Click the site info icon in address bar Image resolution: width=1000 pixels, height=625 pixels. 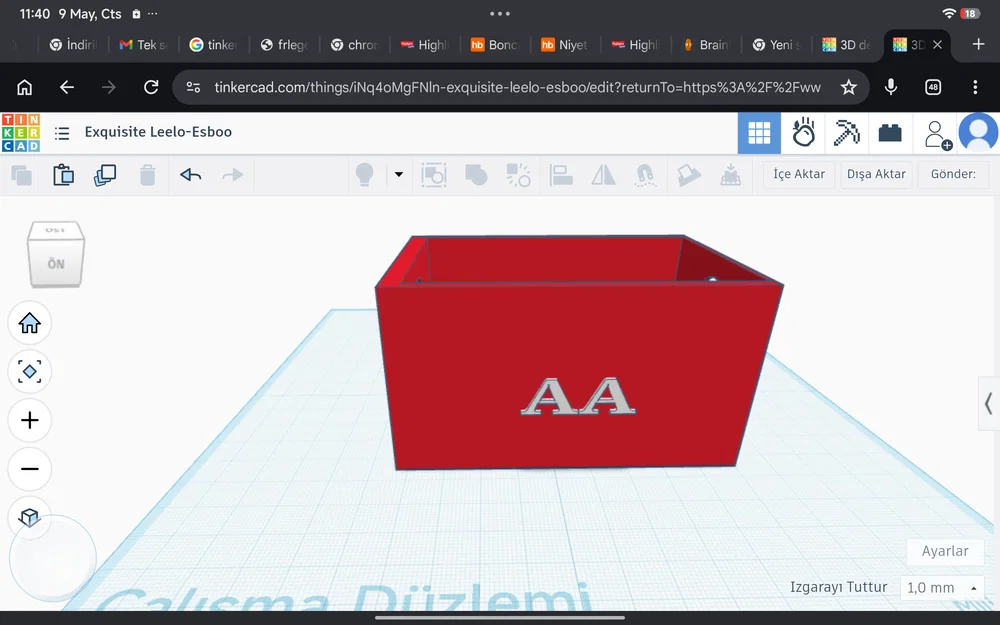tap(193, 87)
